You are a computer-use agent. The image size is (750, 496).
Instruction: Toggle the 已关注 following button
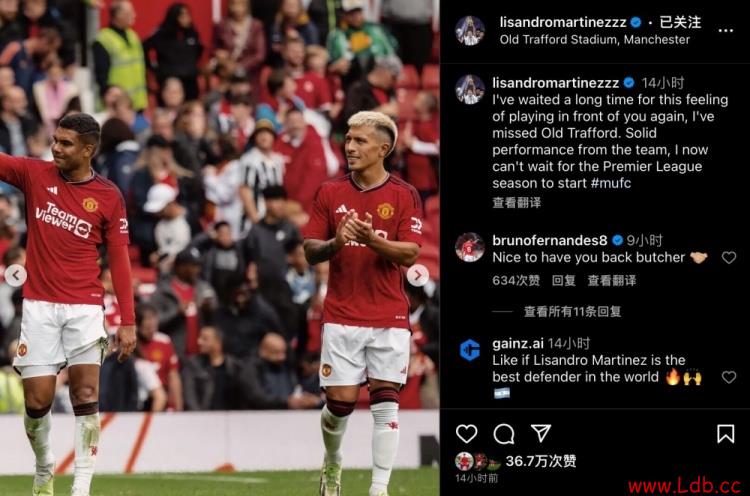click(680, 22)
